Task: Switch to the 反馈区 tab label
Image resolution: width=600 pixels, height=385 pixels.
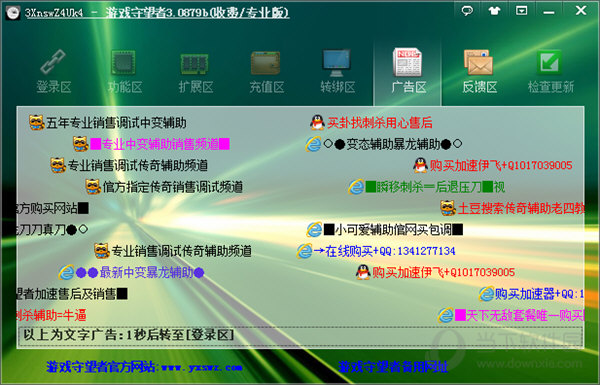Action: [x=479, y=87]
